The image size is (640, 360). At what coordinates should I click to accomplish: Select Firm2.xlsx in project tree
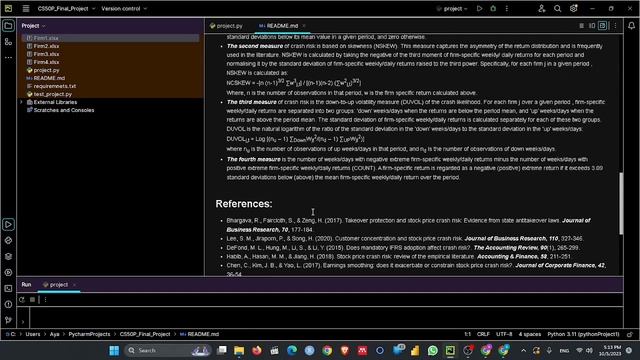[46, 46]
